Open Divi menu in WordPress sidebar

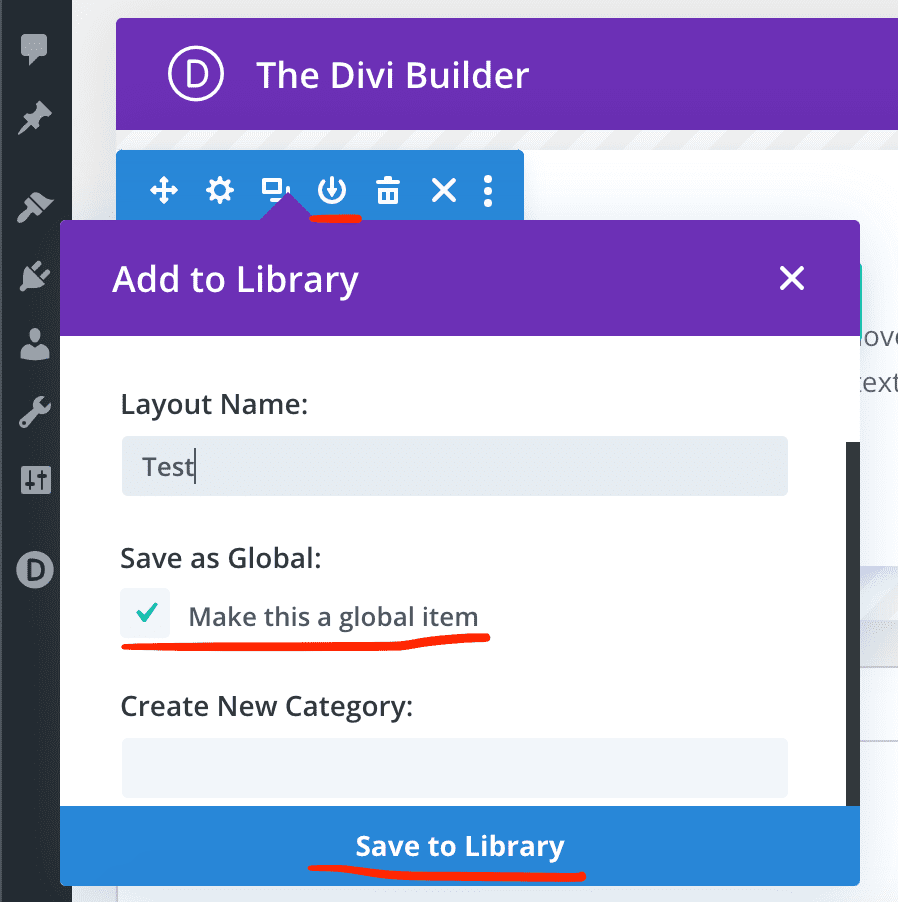click(35, 570)
